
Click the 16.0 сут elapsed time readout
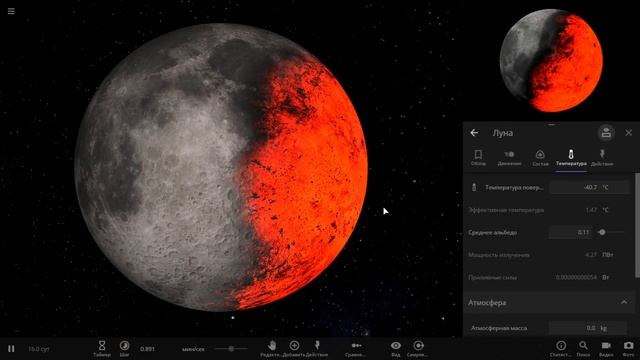(39, 349)
